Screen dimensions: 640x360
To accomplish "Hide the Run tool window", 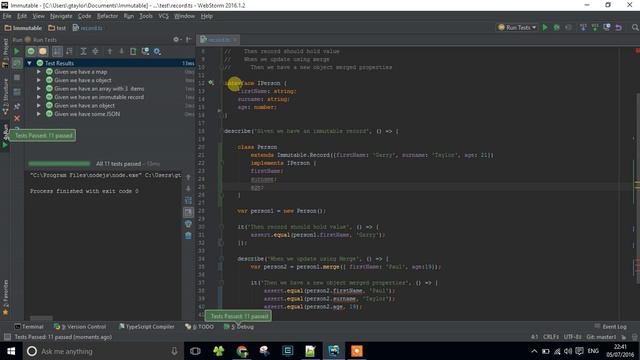I will click(189, 40).
